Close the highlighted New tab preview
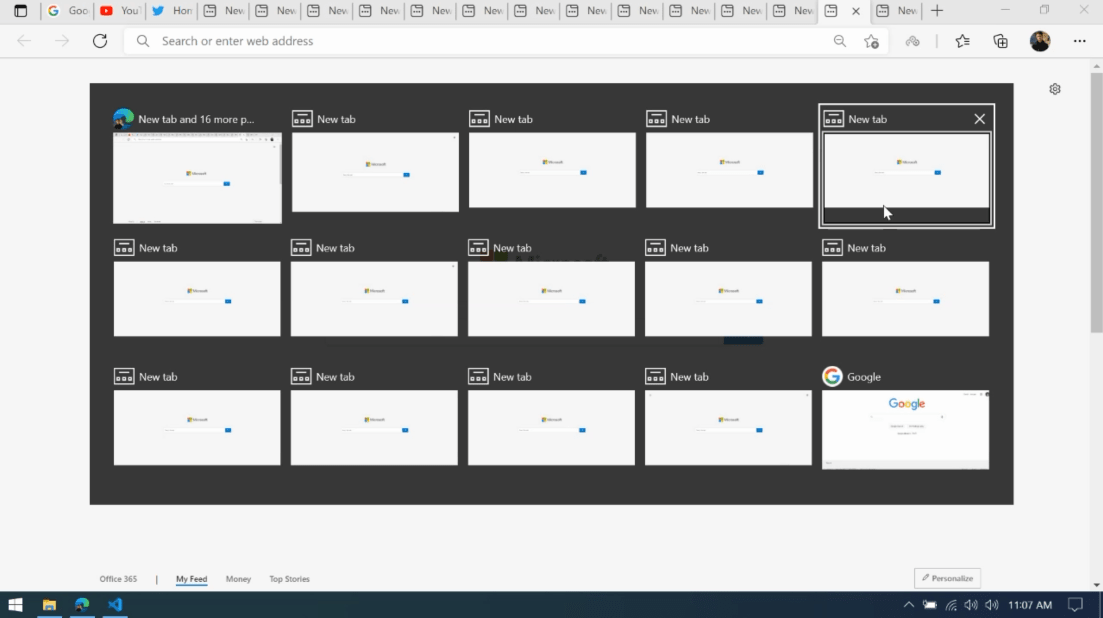Screen dimensions: 1103x618 (x=979, y=119)
